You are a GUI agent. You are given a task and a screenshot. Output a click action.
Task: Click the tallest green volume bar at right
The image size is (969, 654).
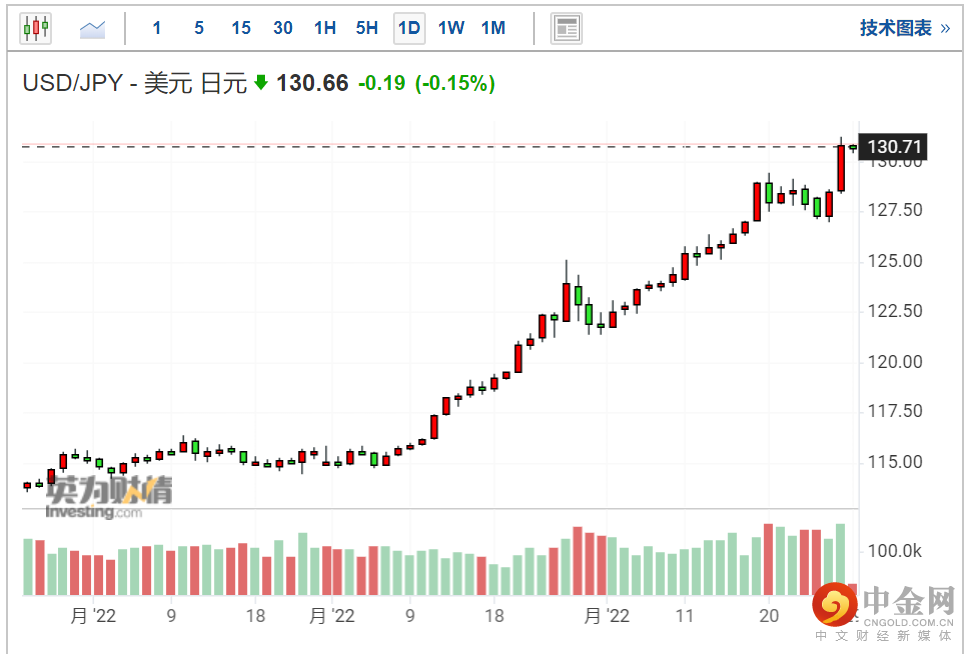(840, 559)
